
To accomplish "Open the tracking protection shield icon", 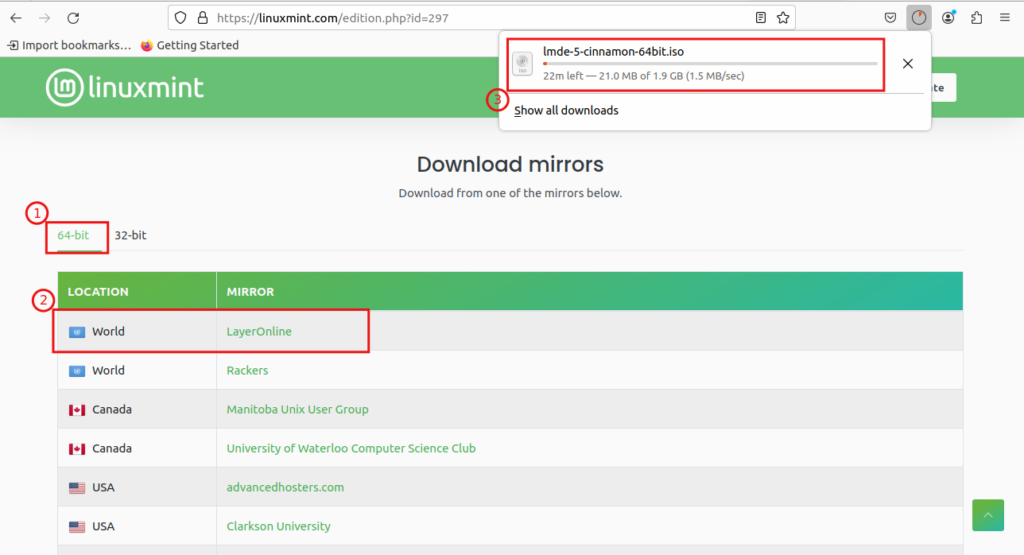I will [181, 18].
